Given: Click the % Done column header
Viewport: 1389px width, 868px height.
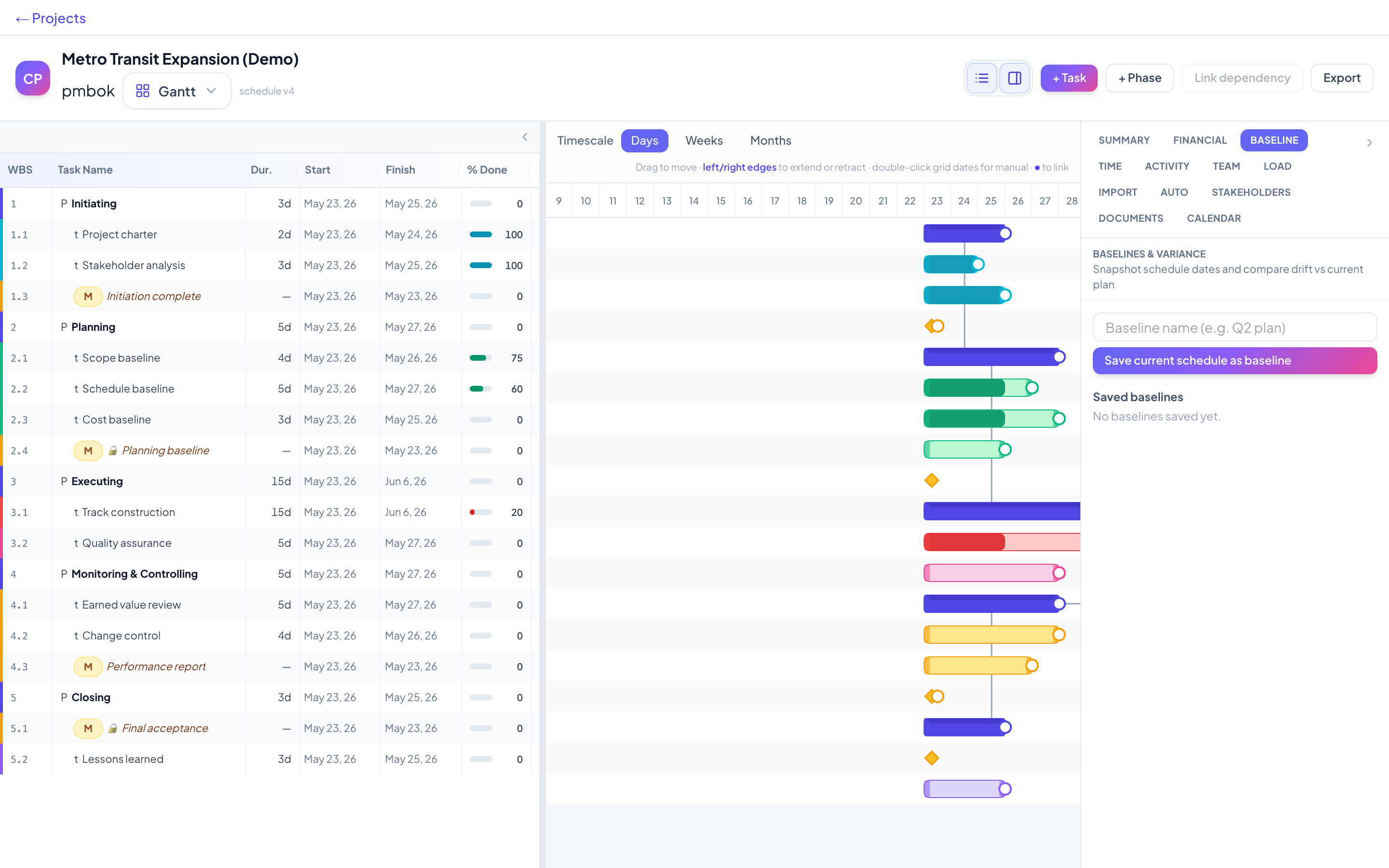Looking at the screenshot, I should [487, 170].
